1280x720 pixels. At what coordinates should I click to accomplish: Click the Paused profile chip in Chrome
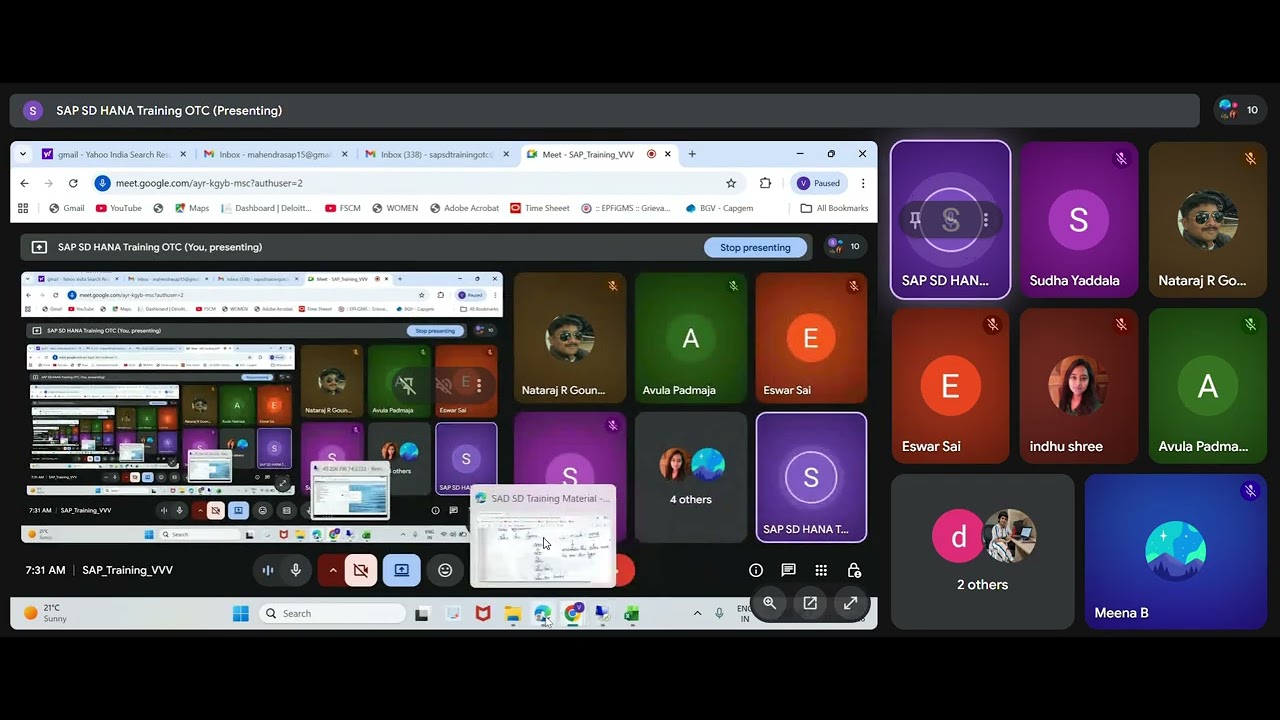tap(818, 183)
